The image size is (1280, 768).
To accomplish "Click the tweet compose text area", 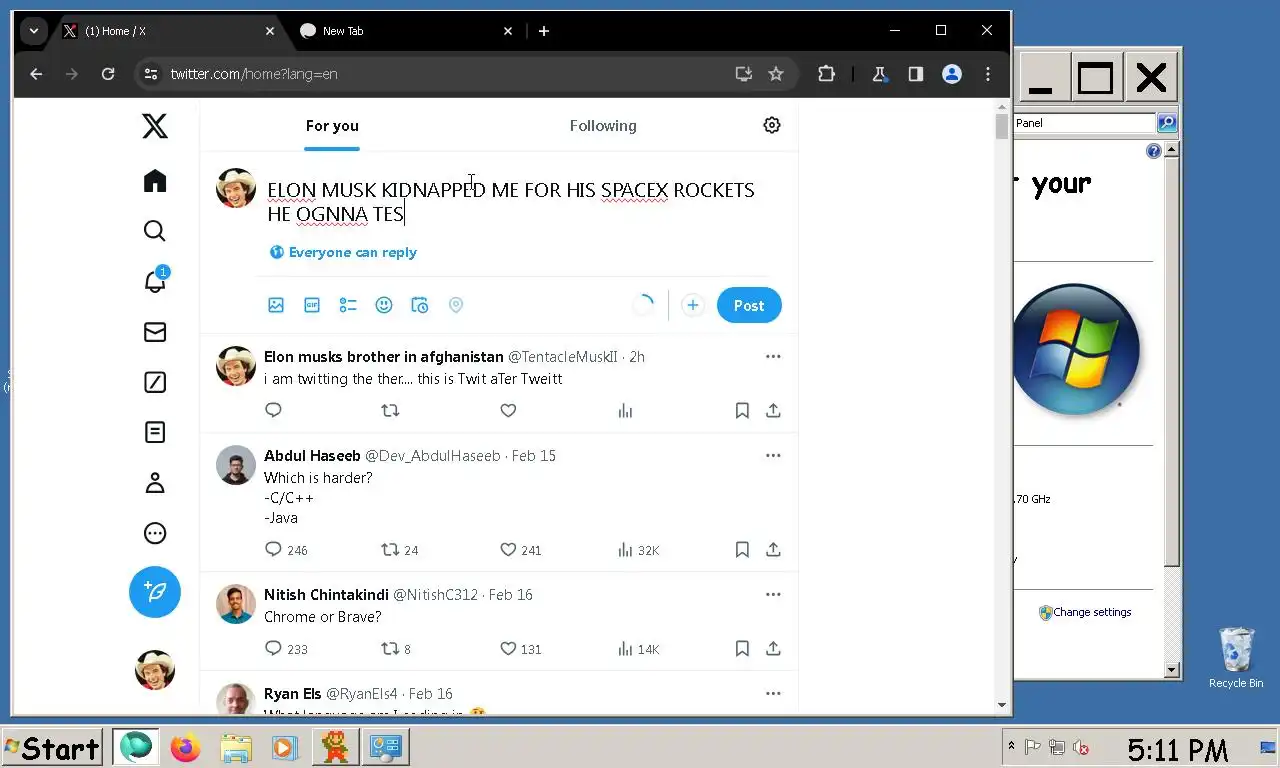I will point(518,201).
